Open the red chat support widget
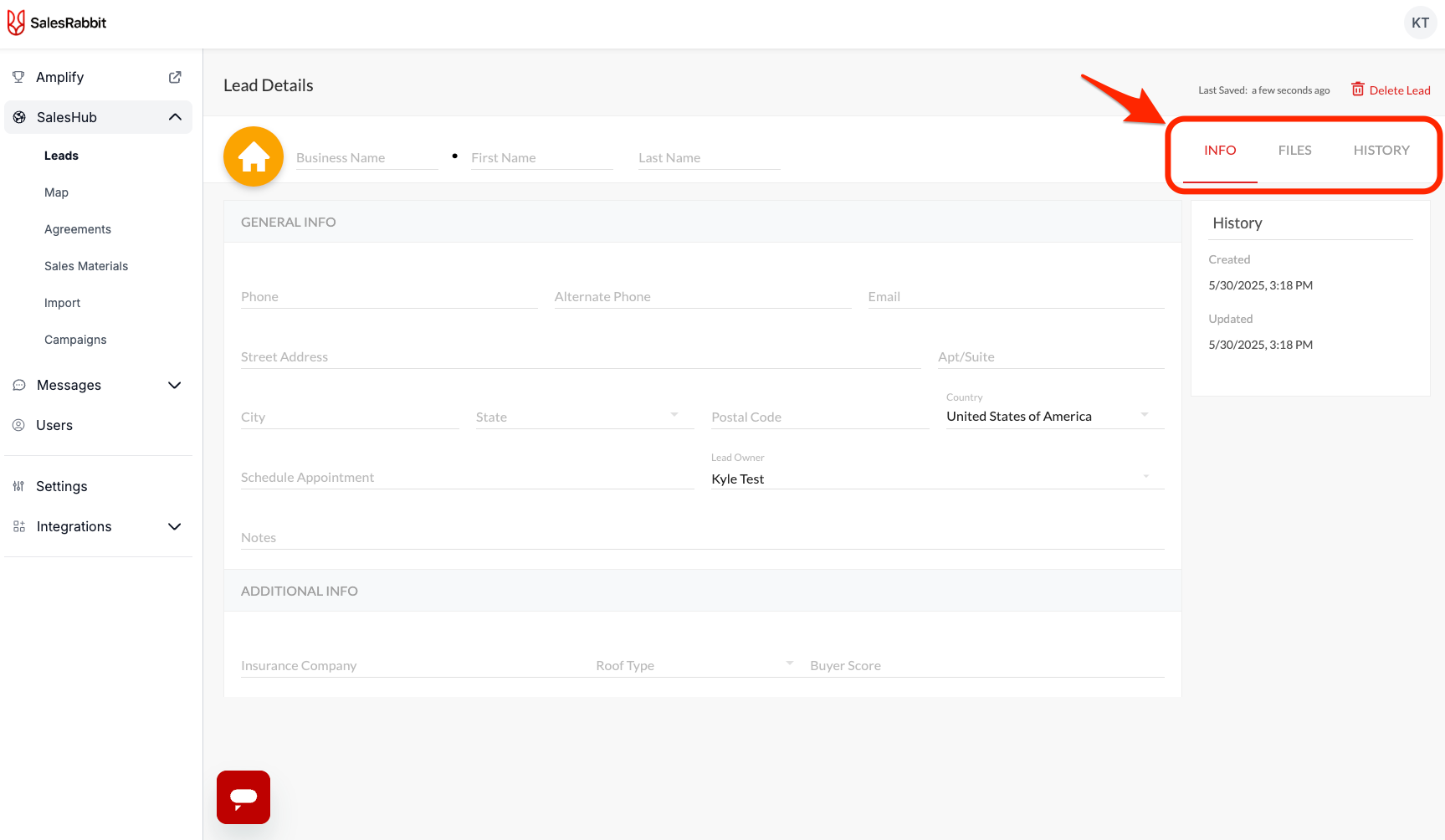 [243, 797]
